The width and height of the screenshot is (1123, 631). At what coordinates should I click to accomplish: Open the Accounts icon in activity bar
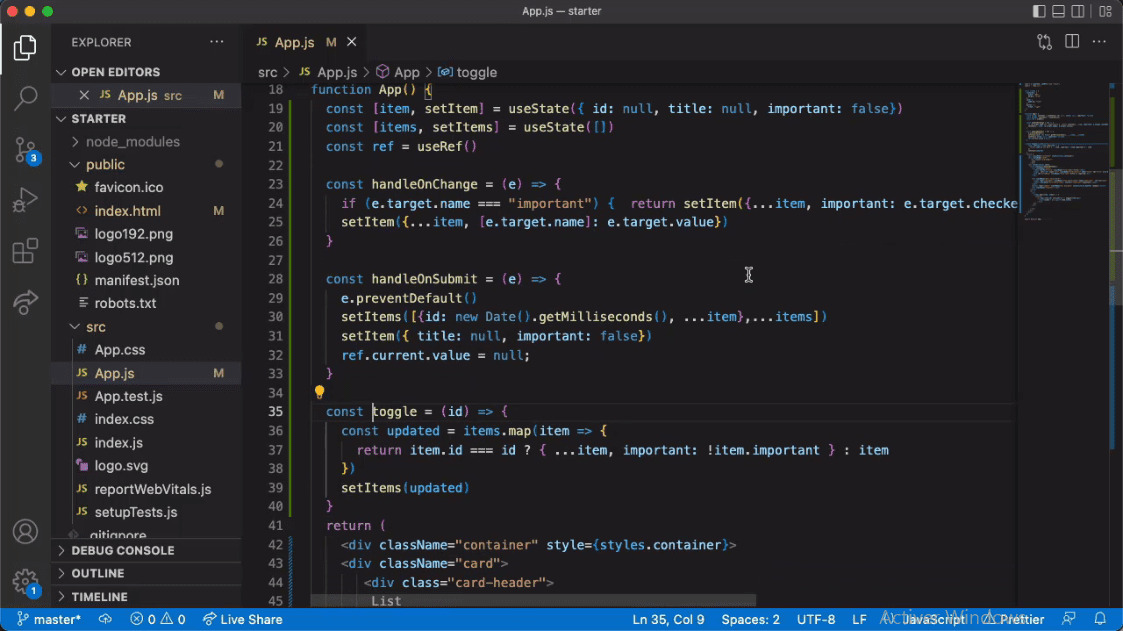click(25, 531)
